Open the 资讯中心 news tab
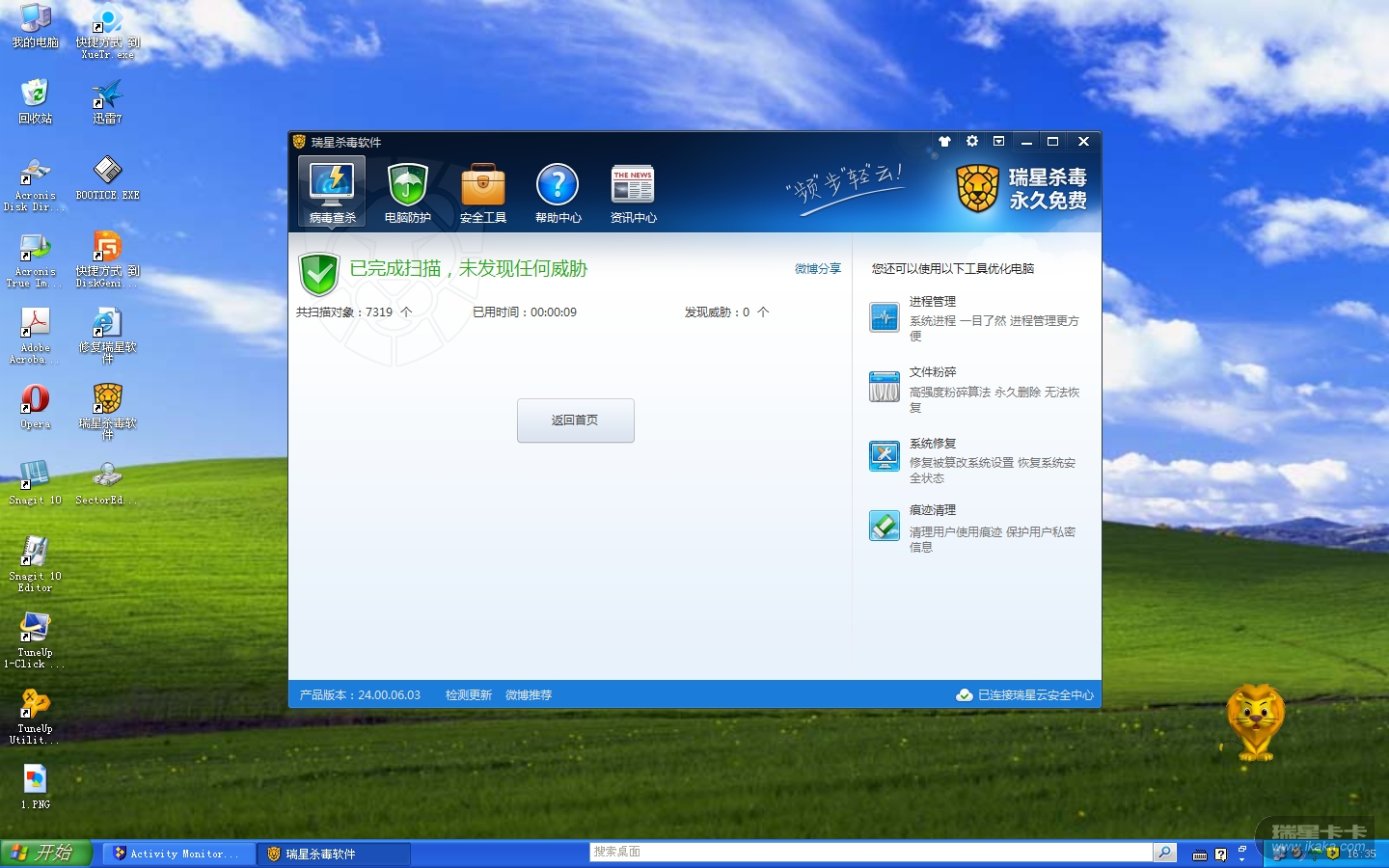 [x=633, y=193]
